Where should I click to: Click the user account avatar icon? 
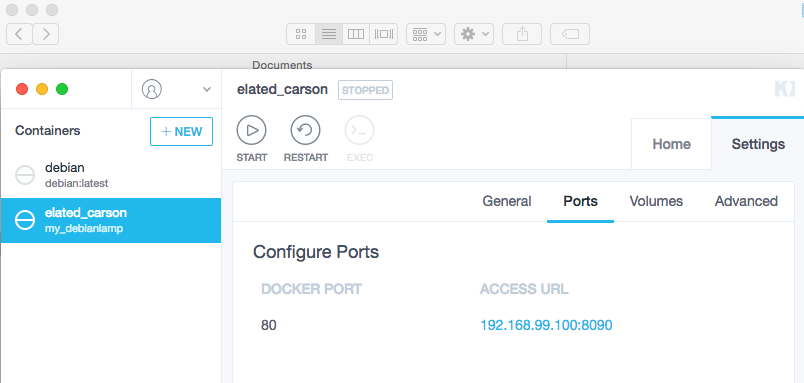click(152, 89)
